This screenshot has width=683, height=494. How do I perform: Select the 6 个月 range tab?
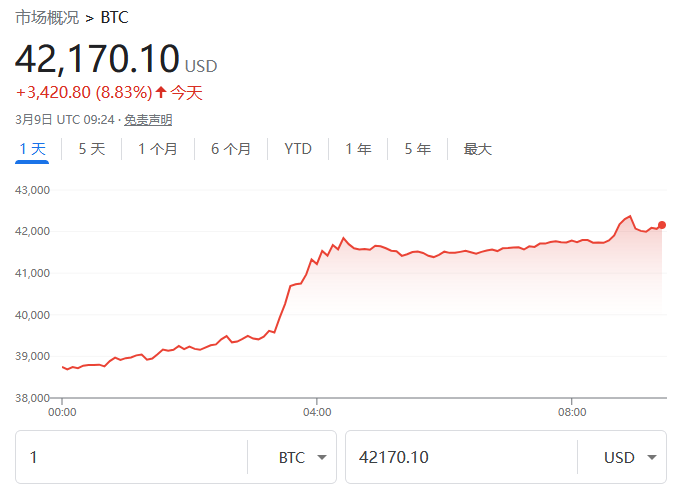point(231,149)
